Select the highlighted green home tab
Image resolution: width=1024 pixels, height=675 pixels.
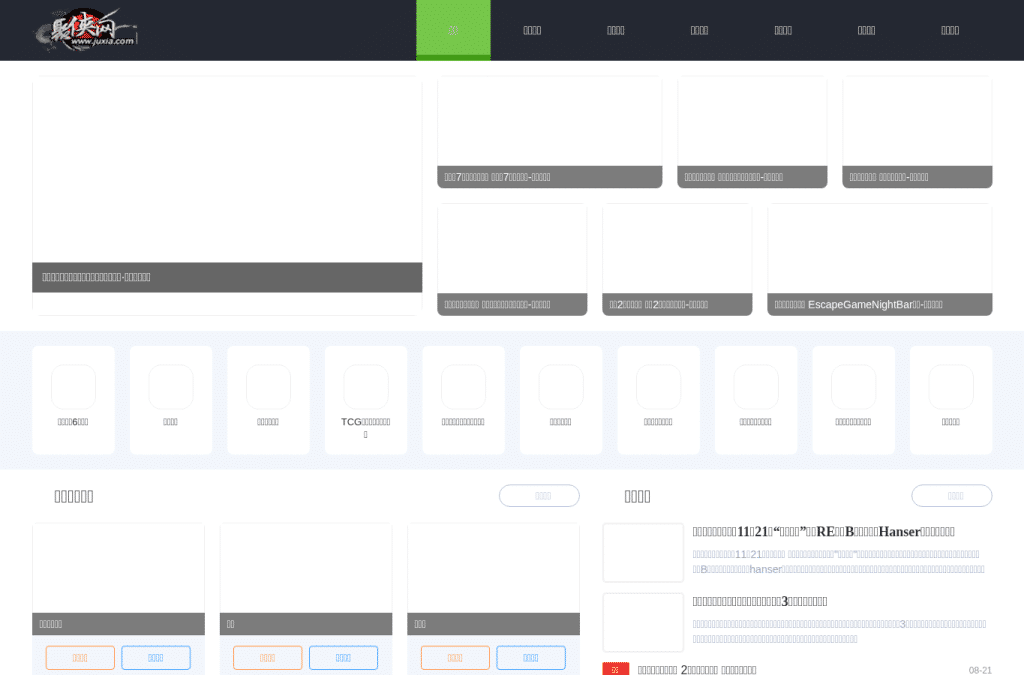tap(453, 30)
